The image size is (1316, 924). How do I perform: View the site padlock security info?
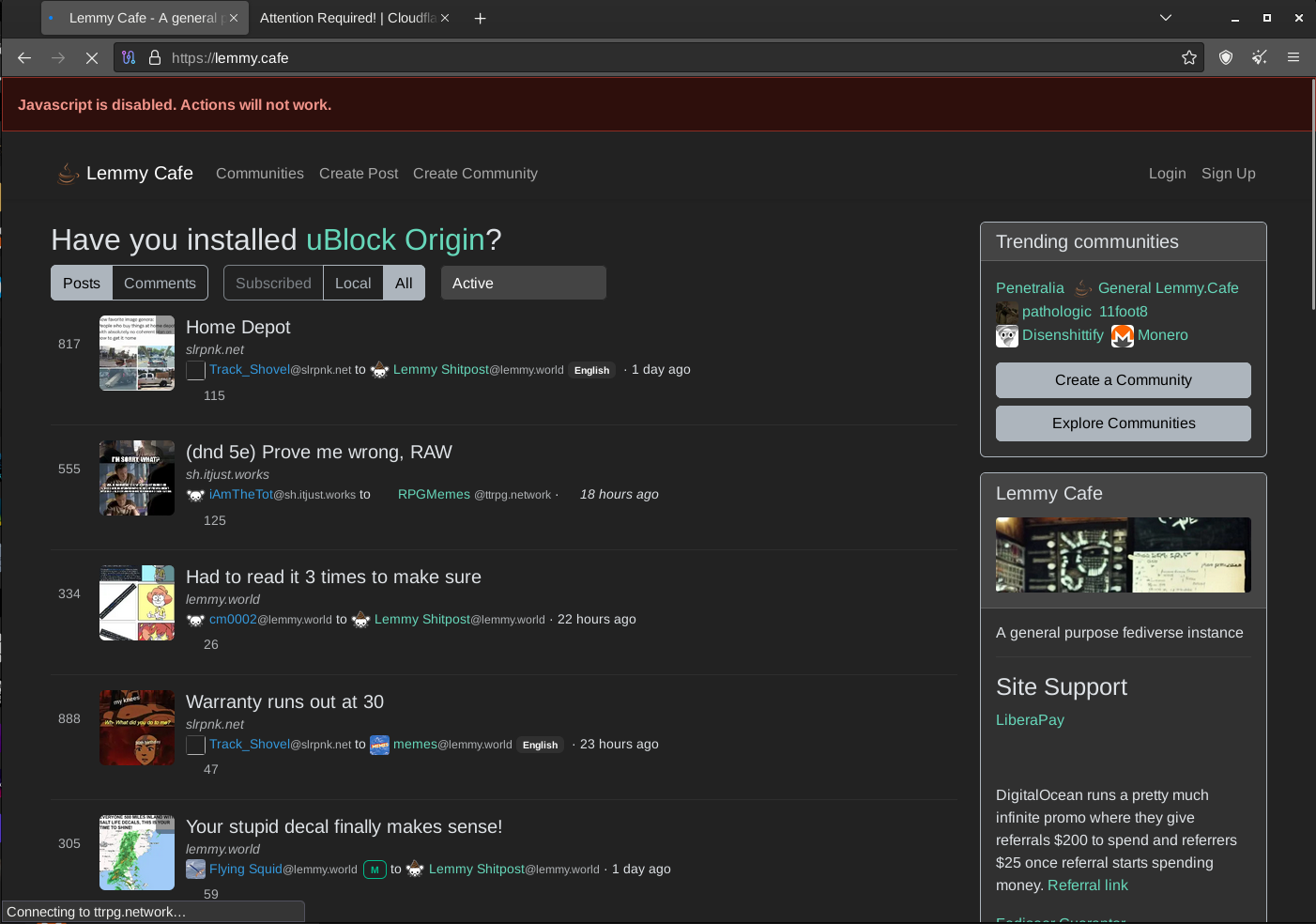(x=155, y=57)
